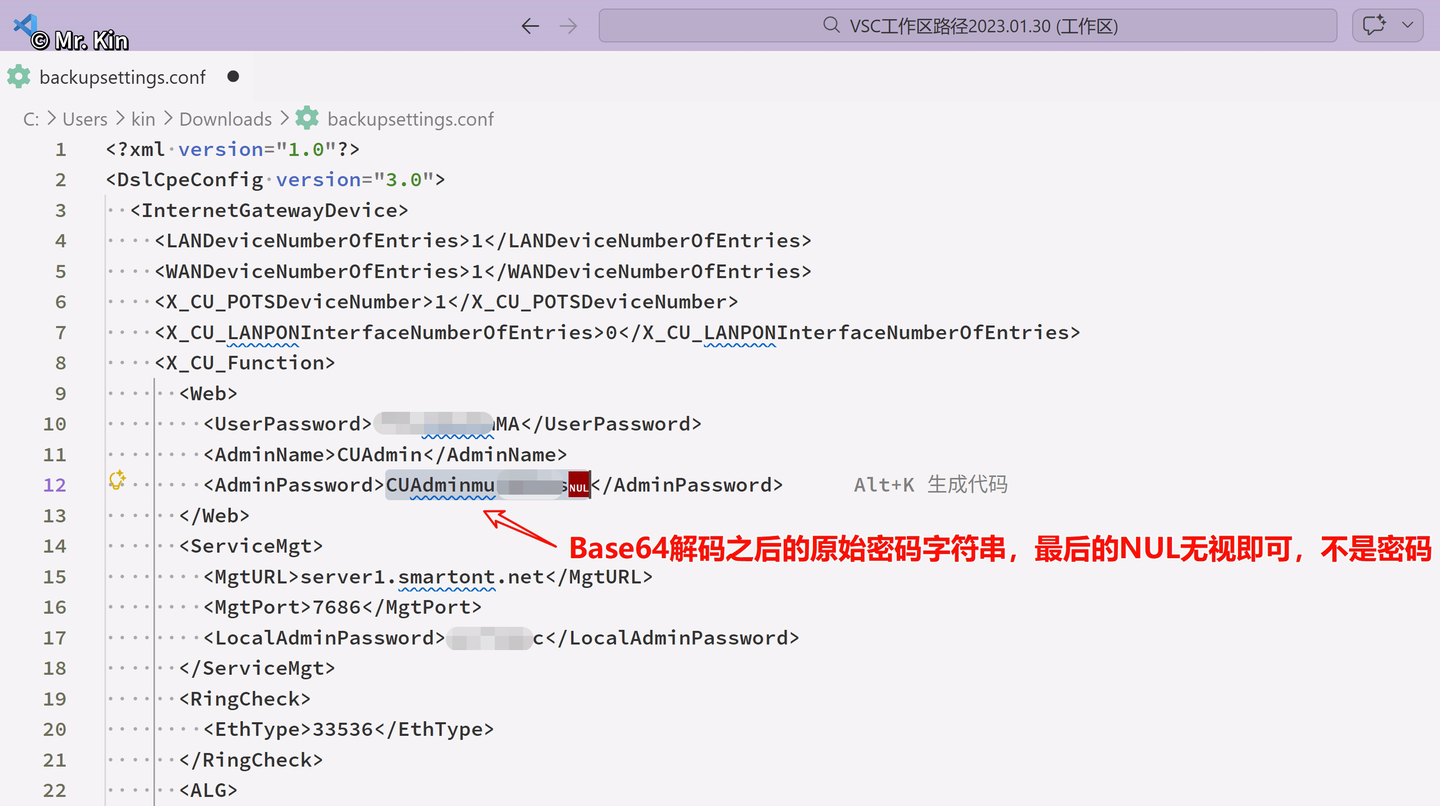Select line number 15 in the gutter
Screen dimensions: 1440x806
[55, 577]
